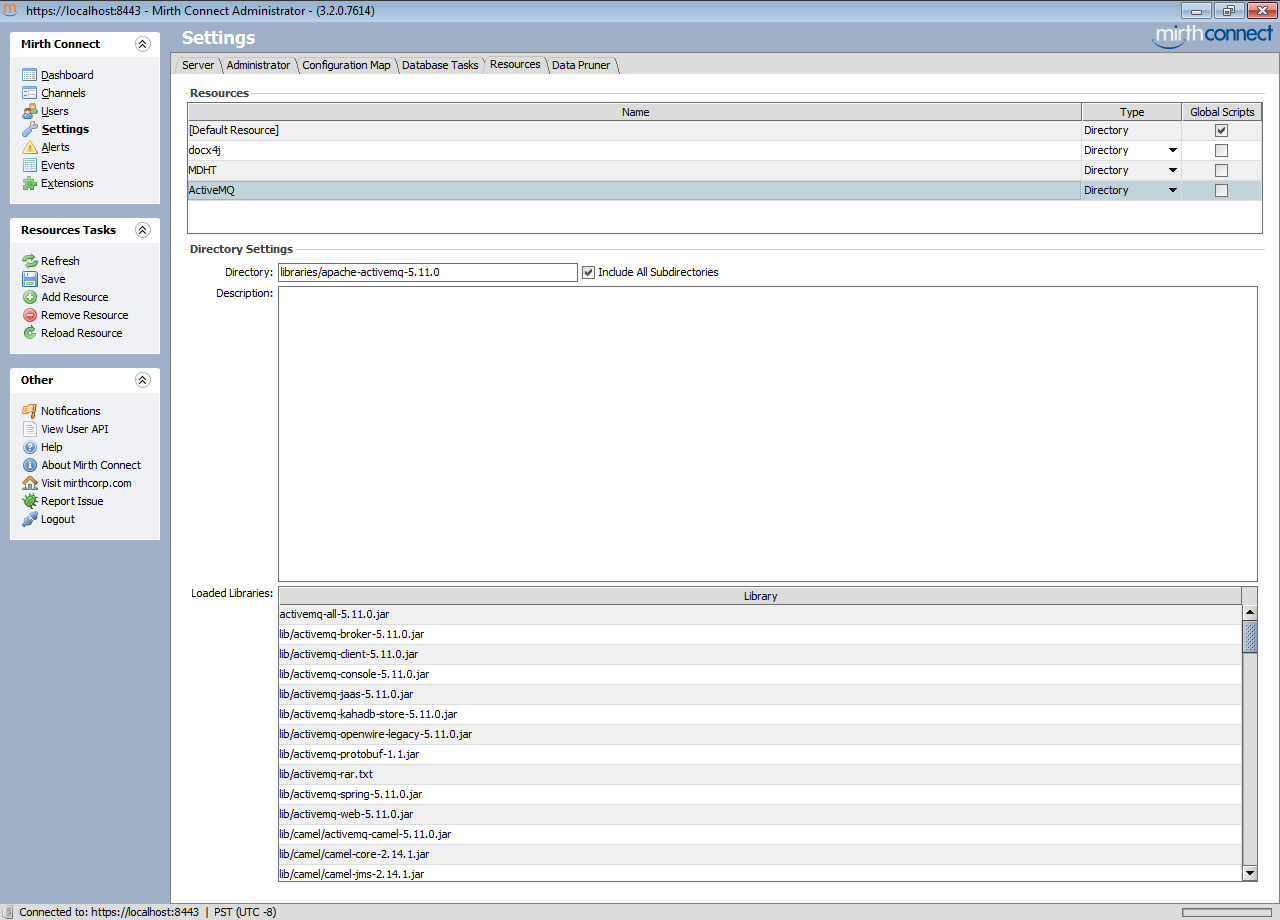Click the Library column header
This screenshot has height=920, width=1280.
[x=760, y=595]
